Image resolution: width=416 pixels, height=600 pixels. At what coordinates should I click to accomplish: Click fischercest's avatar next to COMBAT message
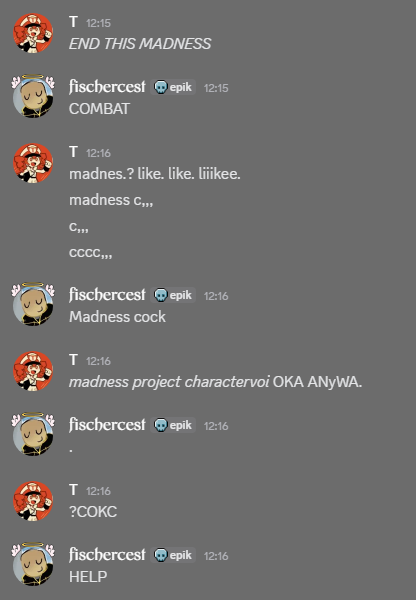(33, 96)
